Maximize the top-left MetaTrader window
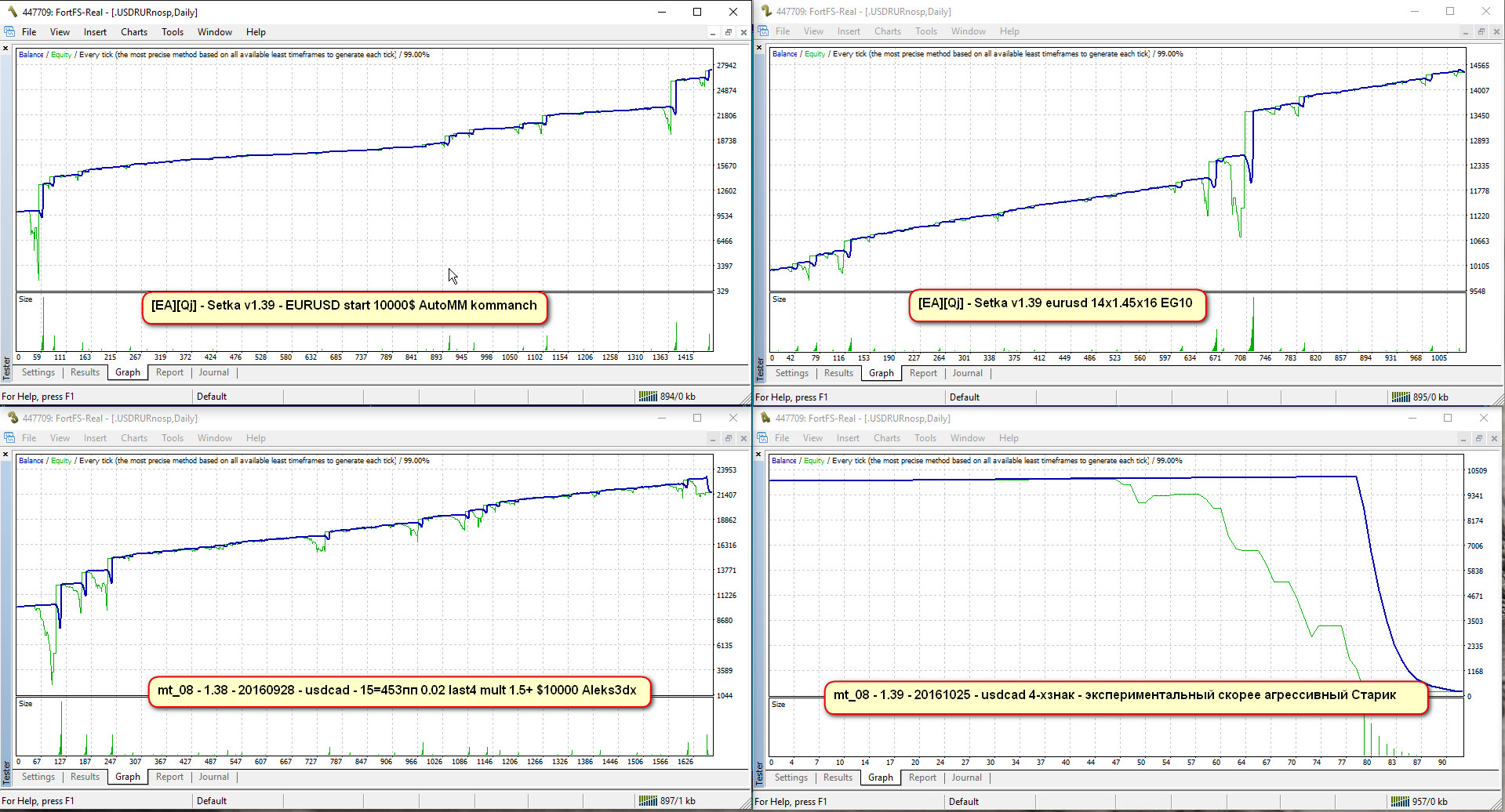Image resolution: width=1505 pixels, height=812 pixels. (x=697, y=12)
